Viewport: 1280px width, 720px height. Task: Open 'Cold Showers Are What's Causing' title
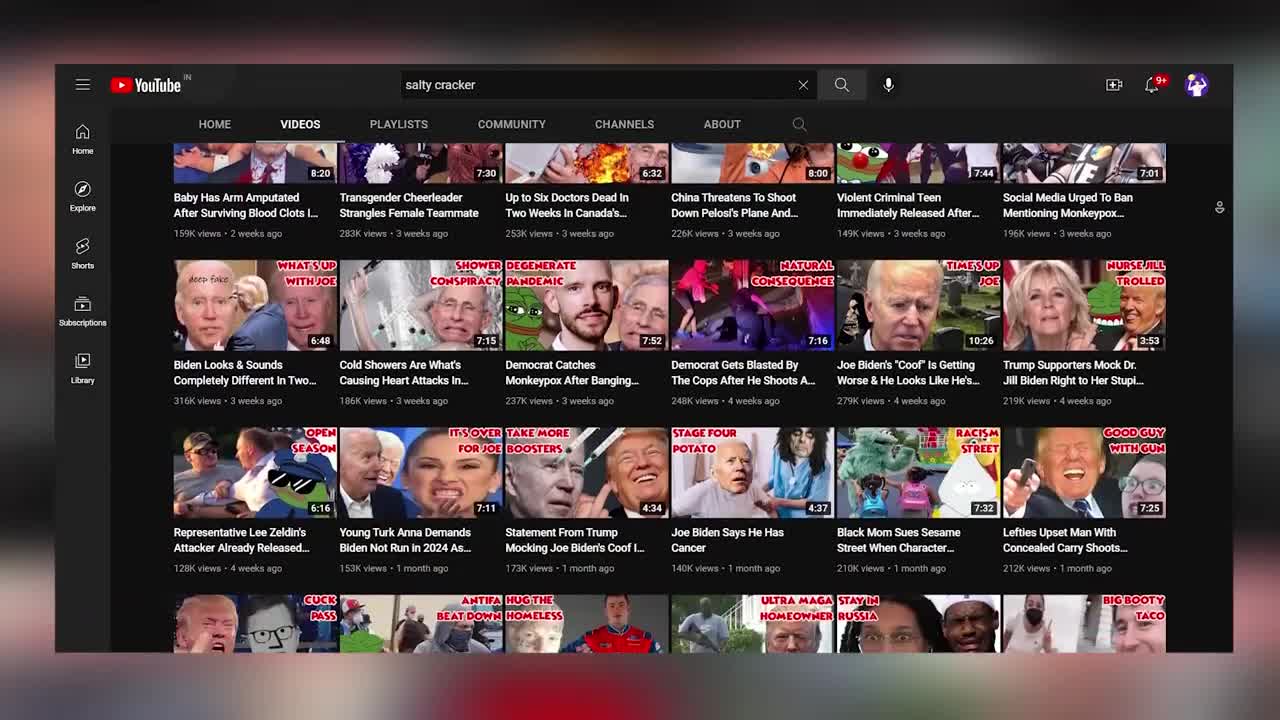pyautogui.click(x=404, y=373)
